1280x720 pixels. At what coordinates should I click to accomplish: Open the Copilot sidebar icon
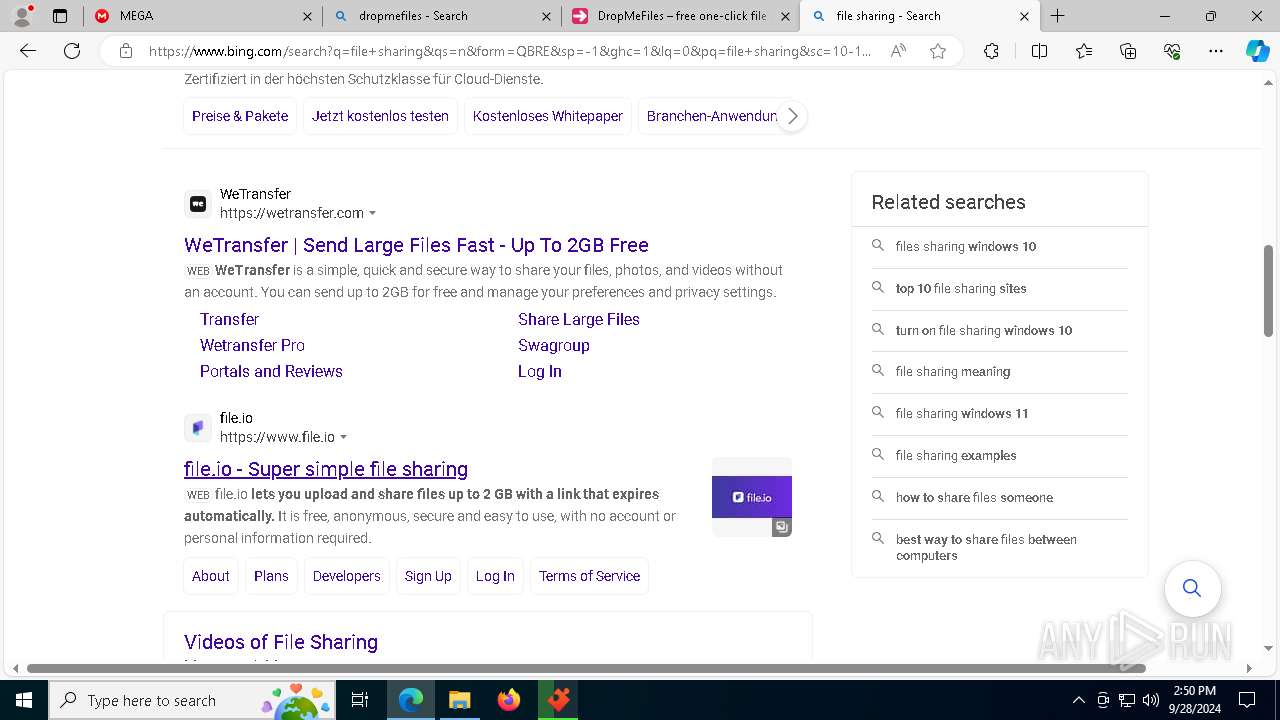tap(1257, 51)
